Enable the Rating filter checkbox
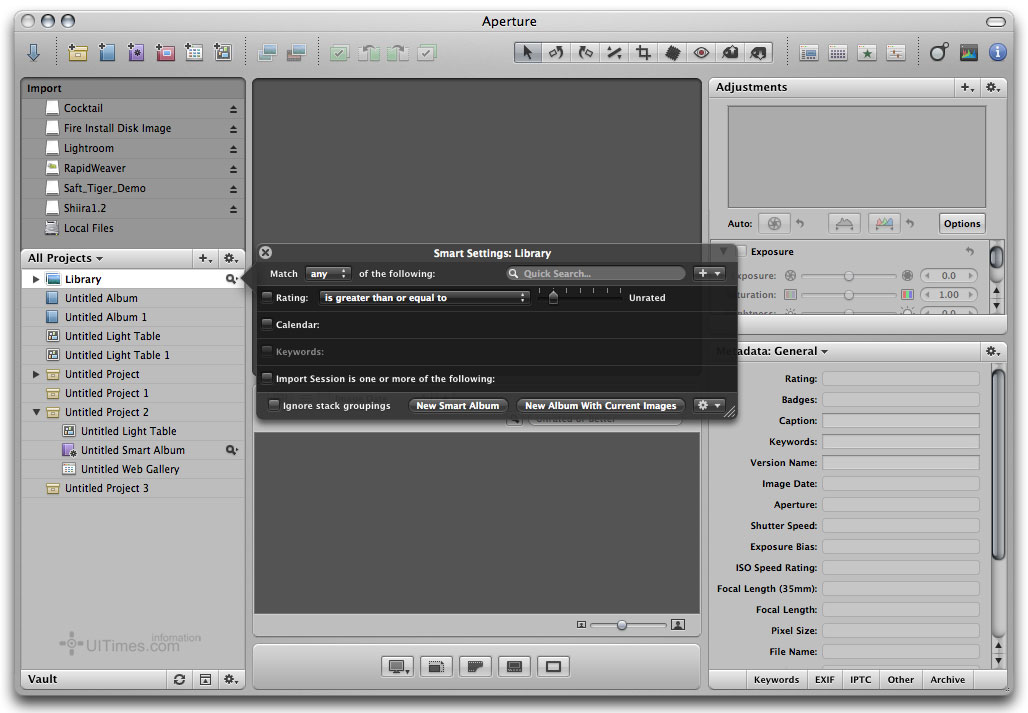Image resolution: width=1028 pixels, height=713 pixels. 267,297
